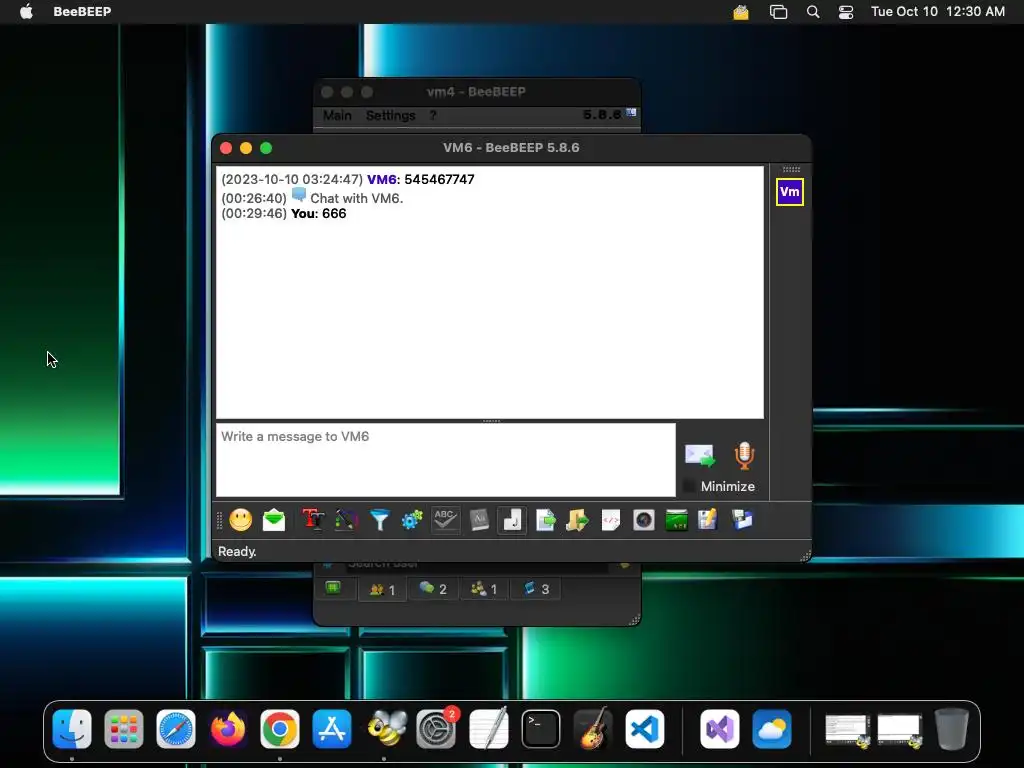
Task: Open the BeeBEEP menu in the macOS menu bar
Action: [82, 11]
